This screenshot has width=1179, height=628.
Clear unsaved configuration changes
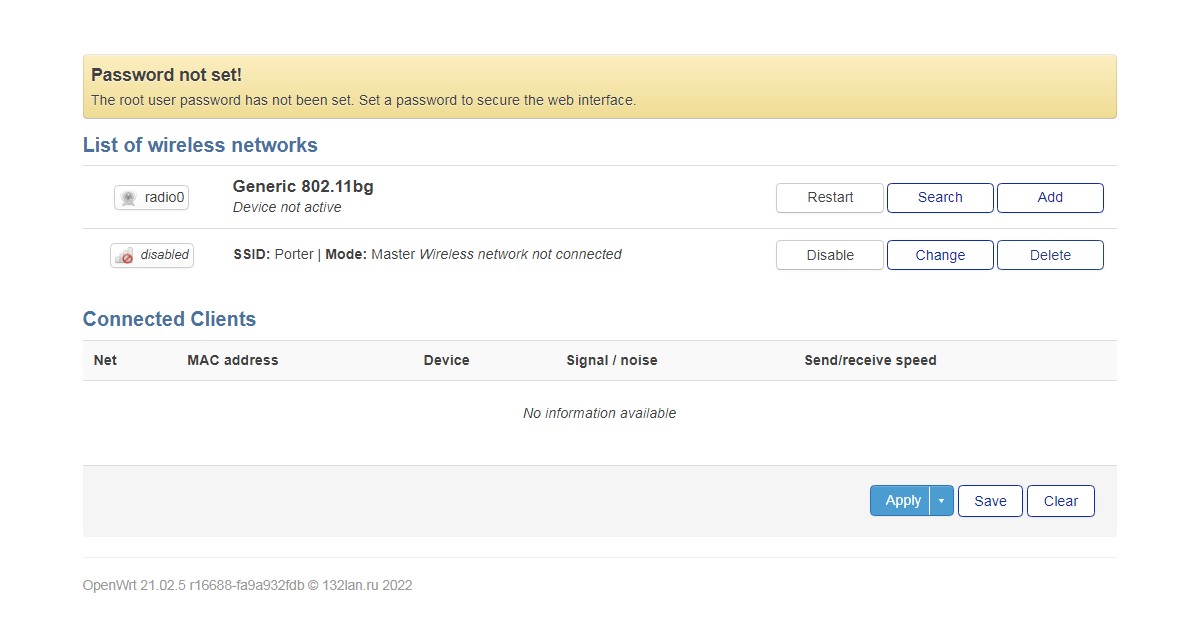coord(1060,500)
